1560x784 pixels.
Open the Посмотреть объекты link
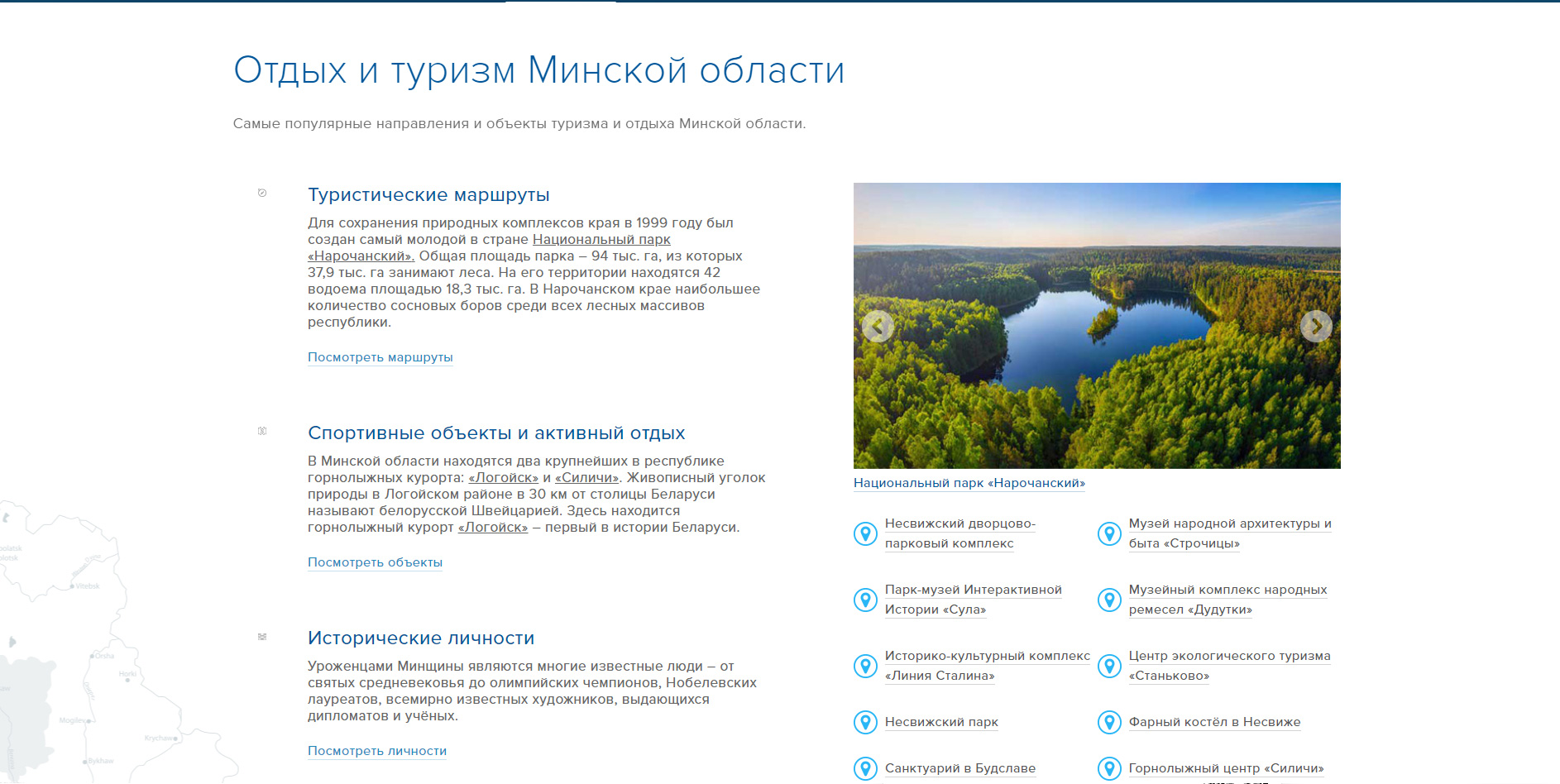click(x=375, y=562)
